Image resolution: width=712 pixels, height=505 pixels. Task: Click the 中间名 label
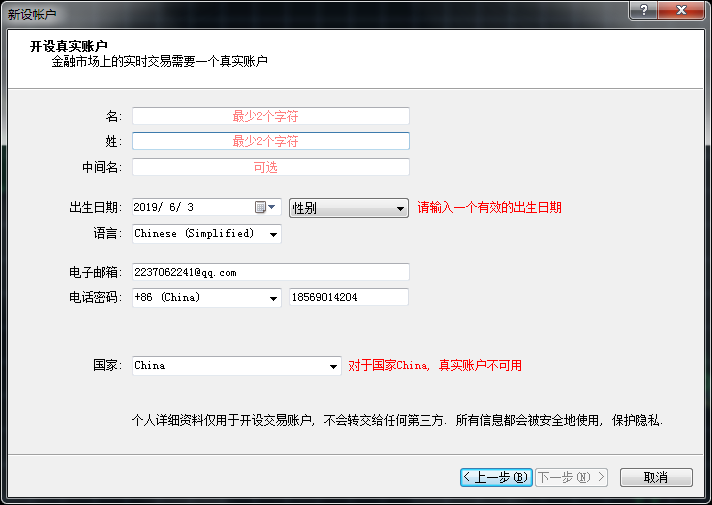(x=102, y=167)
